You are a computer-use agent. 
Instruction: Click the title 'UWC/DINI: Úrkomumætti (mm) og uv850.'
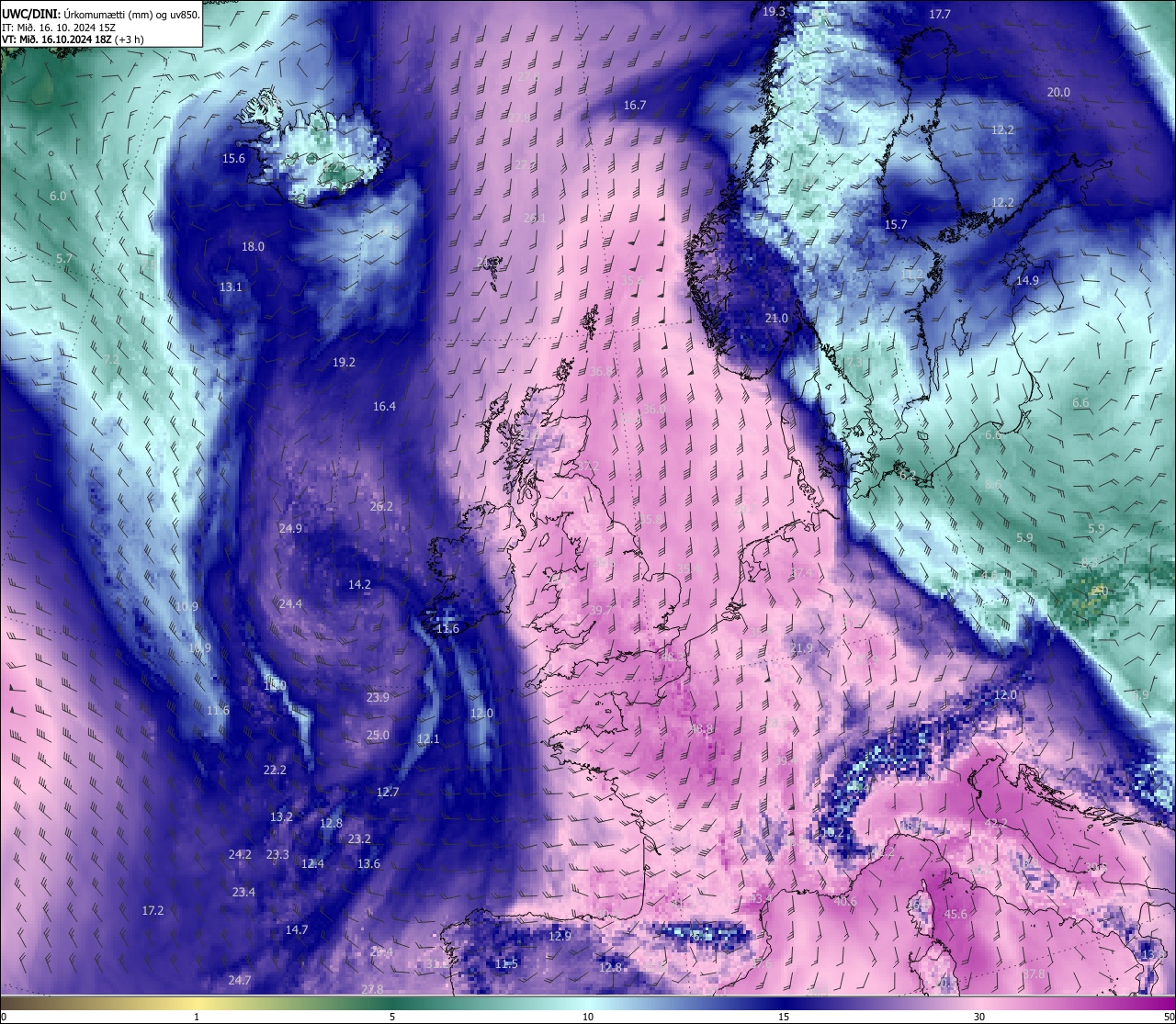(x=100, y=14)
